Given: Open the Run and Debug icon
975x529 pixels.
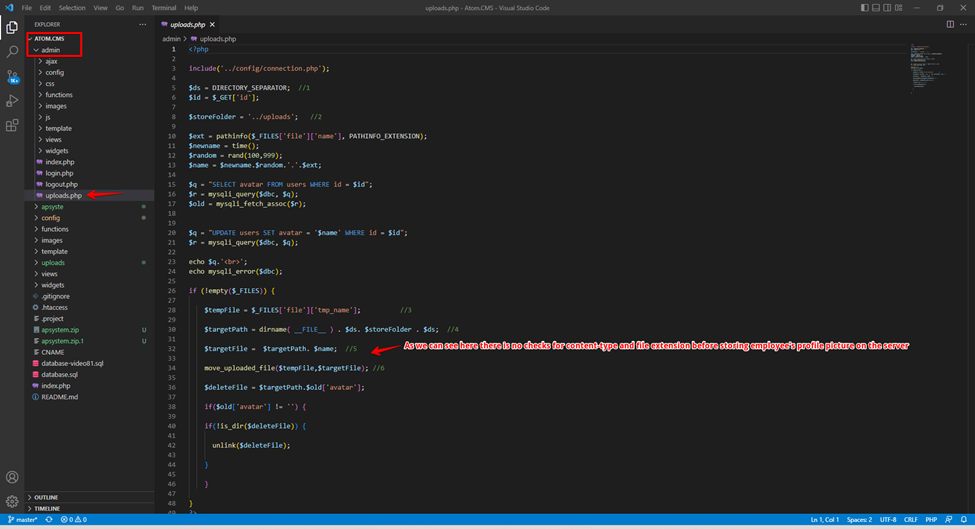Looking at the screenshot, I should pyautogui.click(x=12, y=101).
